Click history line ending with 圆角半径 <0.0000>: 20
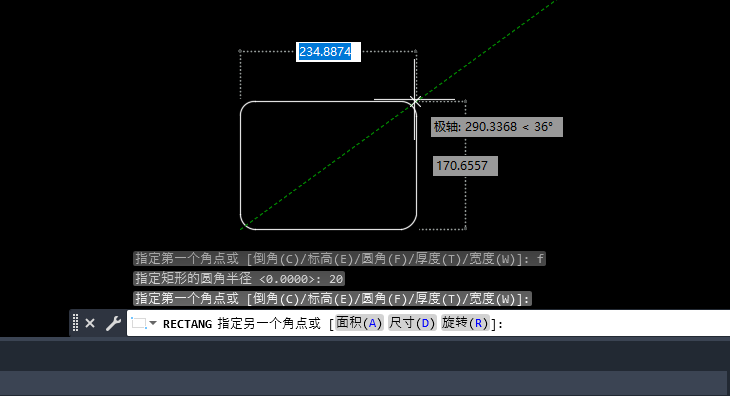 pos(239,279)
